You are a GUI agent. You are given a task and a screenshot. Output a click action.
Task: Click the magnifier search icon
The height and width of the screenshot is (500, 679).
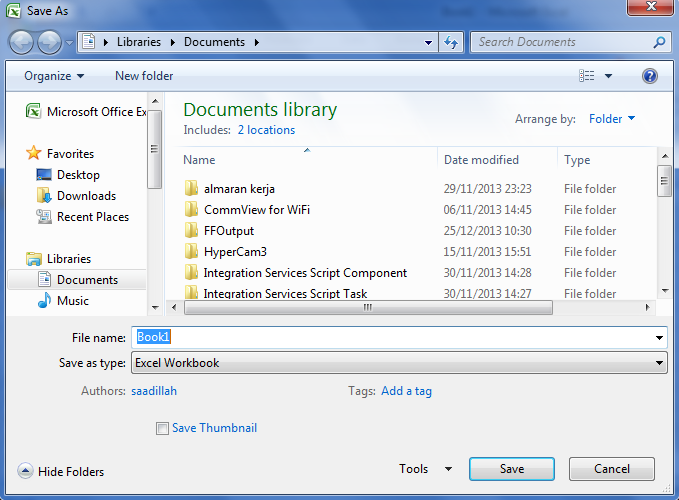click(659, 42)
